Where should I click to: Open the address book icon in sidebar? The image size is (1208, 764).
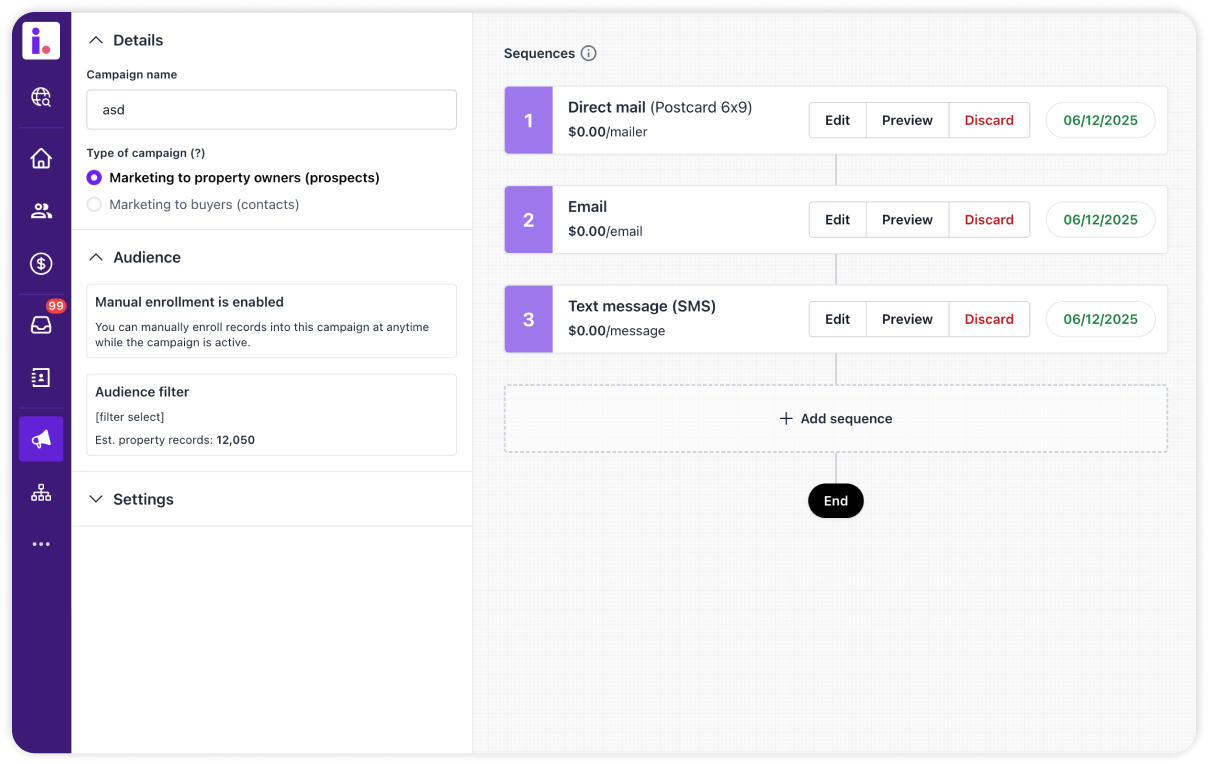tap(41, 378)
